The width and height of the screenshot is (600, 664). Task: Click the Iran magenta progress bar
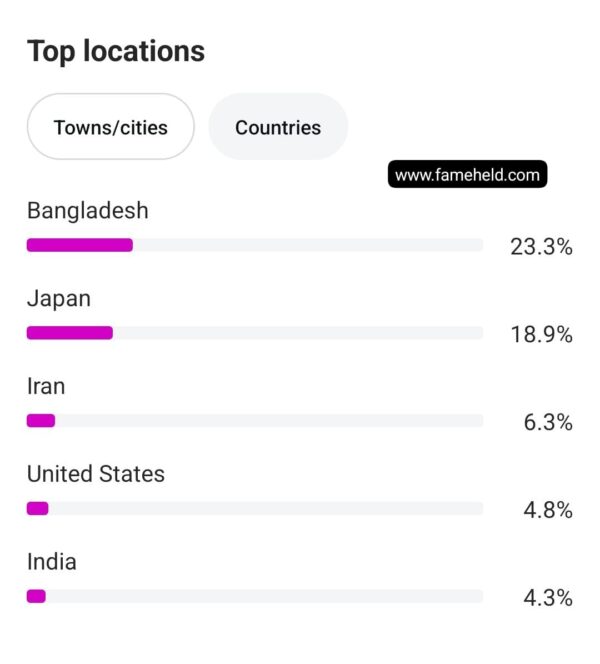(41, 421)
